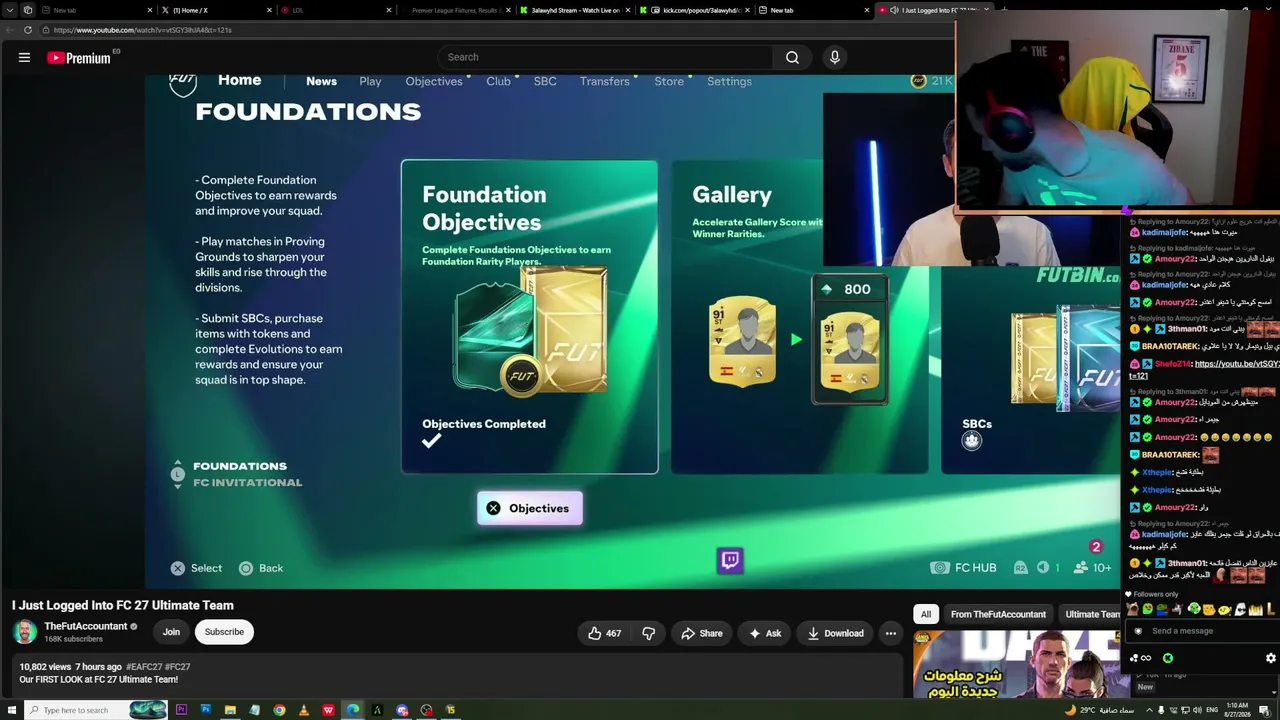This screenshot has height=720, width=1280.
Task: Launch Premiere Pro from taskbar
Action: coord(181,710)
